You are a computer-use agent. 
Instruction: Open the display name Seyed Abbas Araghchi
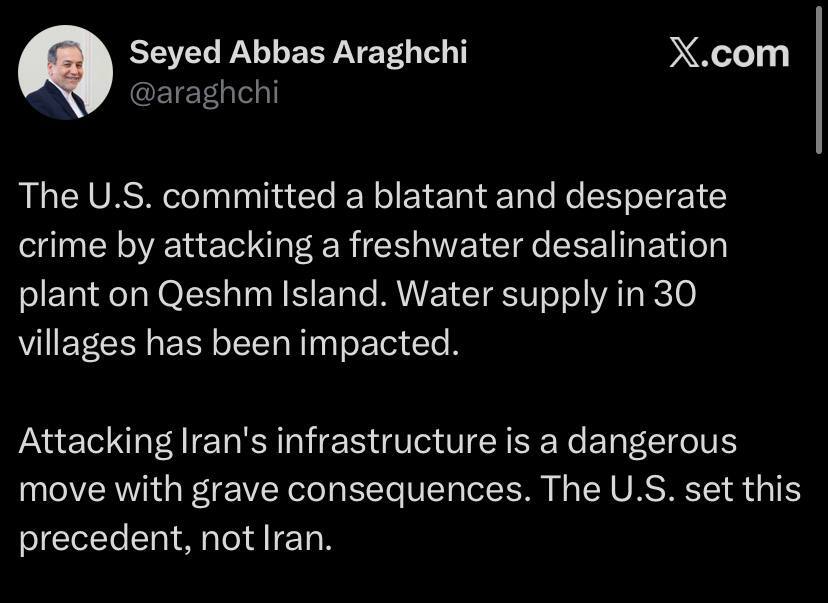click(298, 53)
